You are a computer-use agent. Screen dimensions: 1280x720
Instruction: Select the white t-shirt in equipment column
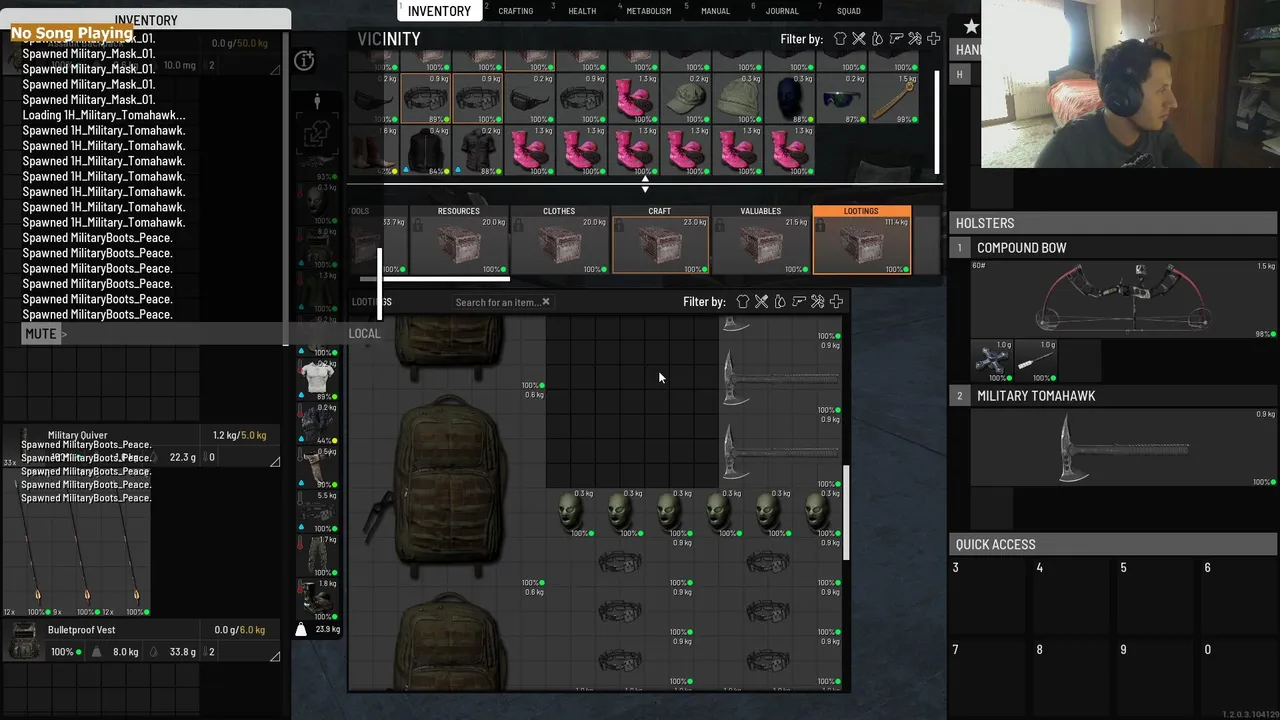[x=318, y=377]
